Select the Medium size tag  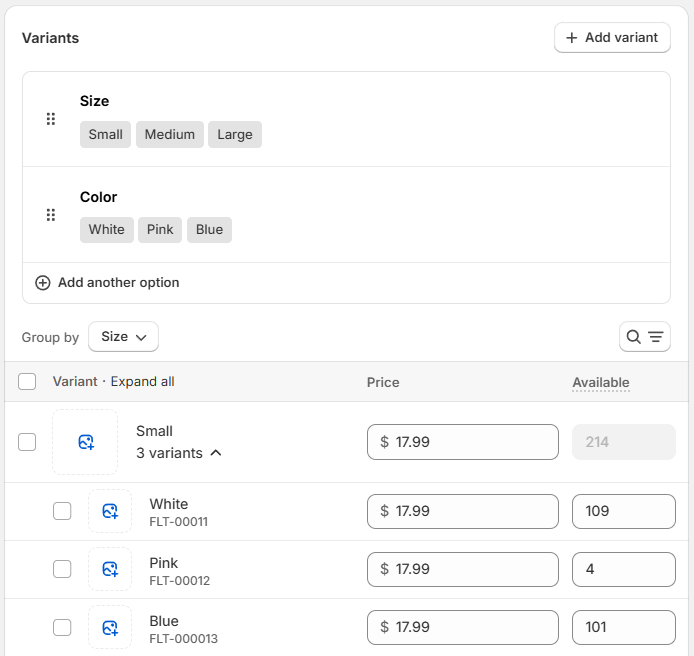[x=170, y=135]
